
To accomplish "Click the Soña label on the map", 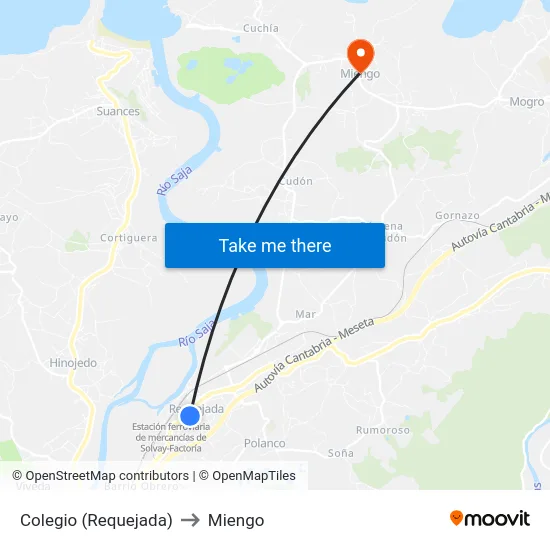I will pos(341,453).
